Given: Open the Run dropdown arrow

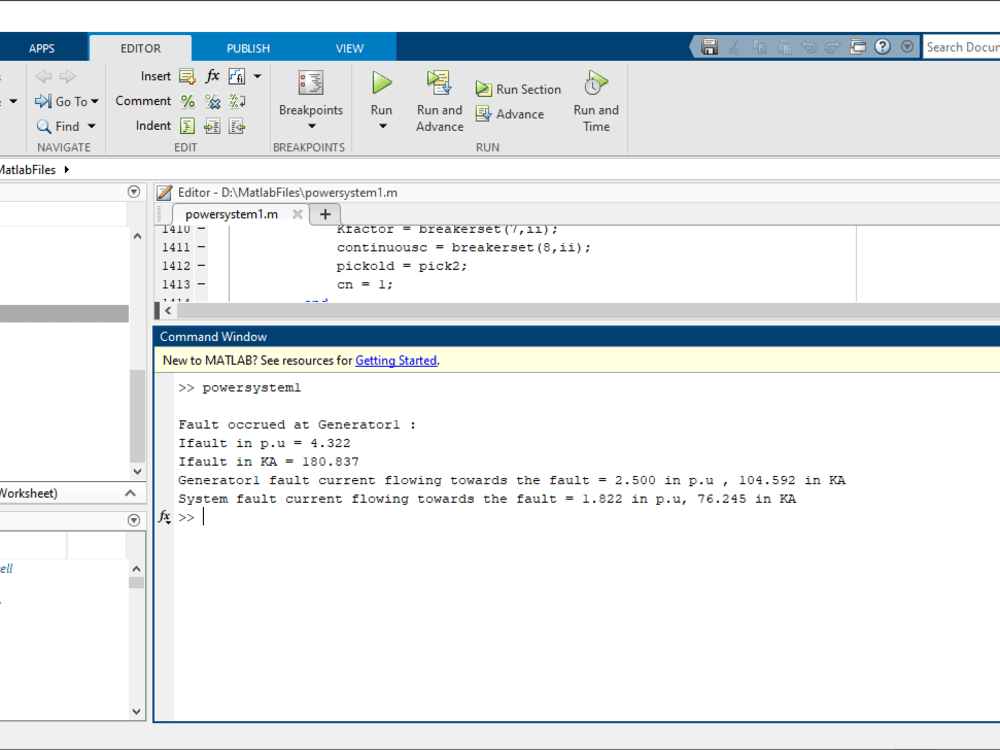Looking at the screenshot, I should (x=382, y=126).
